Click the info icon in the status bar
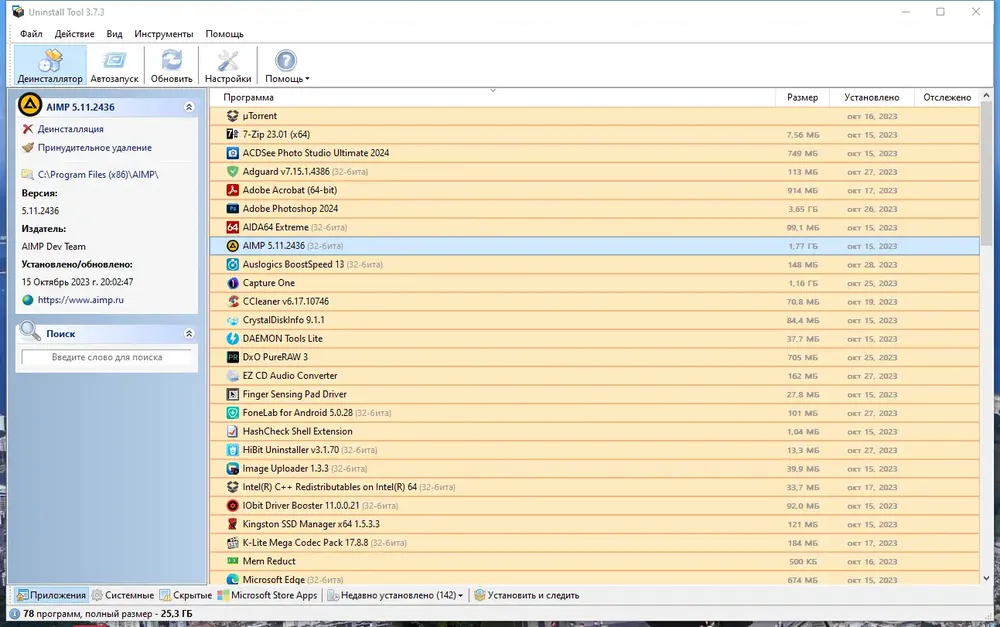The width and height of the screenshot is (1000, 627). click(15, 614)
